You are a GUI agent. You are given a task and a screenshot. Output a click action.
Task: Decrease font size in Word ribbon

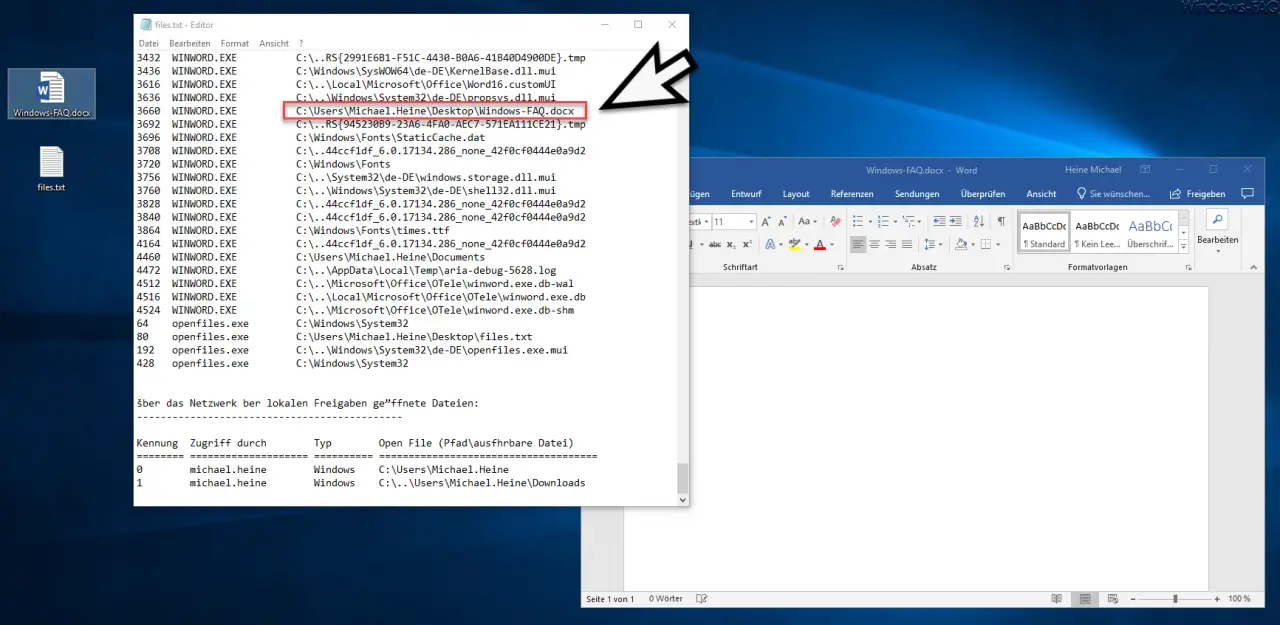point(783,222)
